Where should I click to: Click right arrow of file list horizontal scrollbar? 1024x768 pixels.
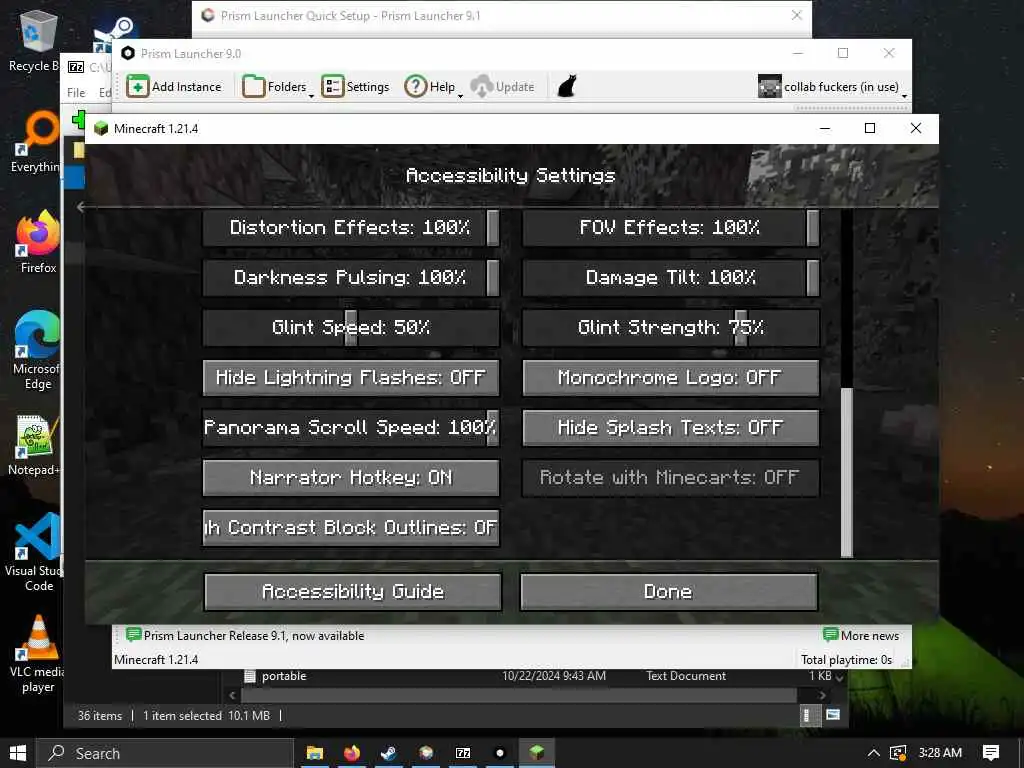[x=822, y=696]
